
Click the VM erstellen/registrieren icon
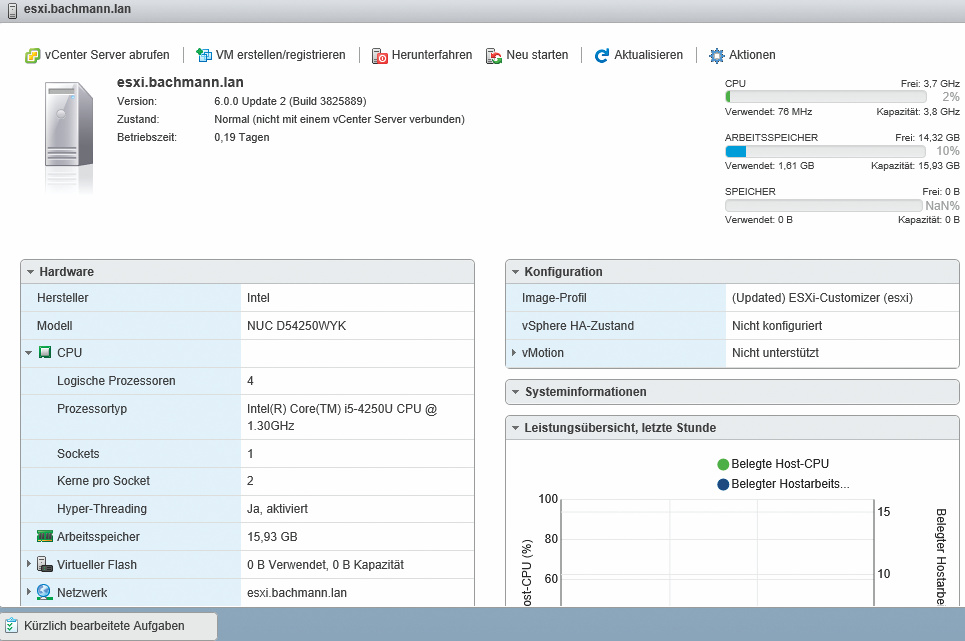(x=204, y=55)
